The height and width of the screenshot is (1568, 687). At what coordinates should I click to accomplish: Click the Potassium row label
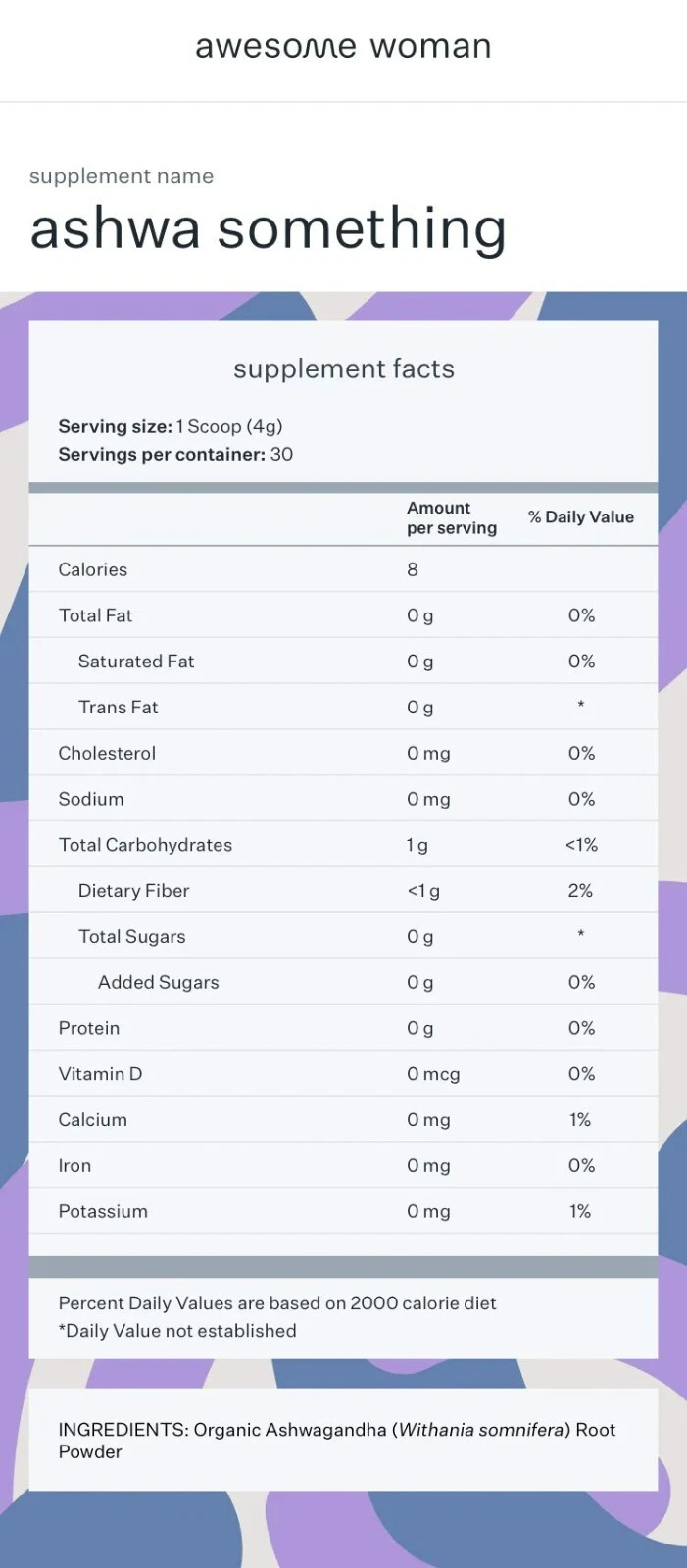[x=103, y=1211]
